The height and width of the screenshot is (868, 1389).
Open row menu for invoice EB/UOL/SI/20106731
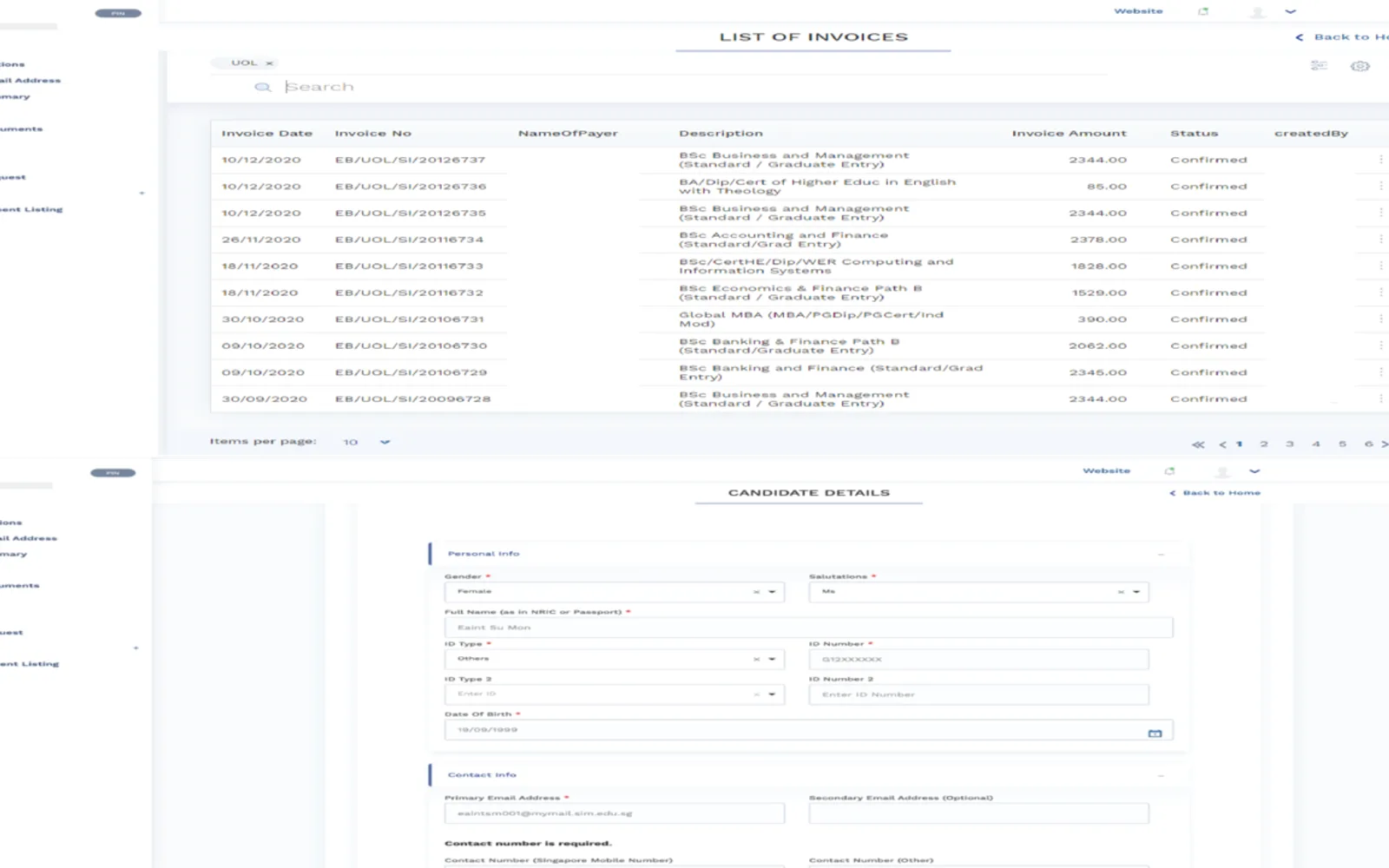click(x=1380, y=319)
